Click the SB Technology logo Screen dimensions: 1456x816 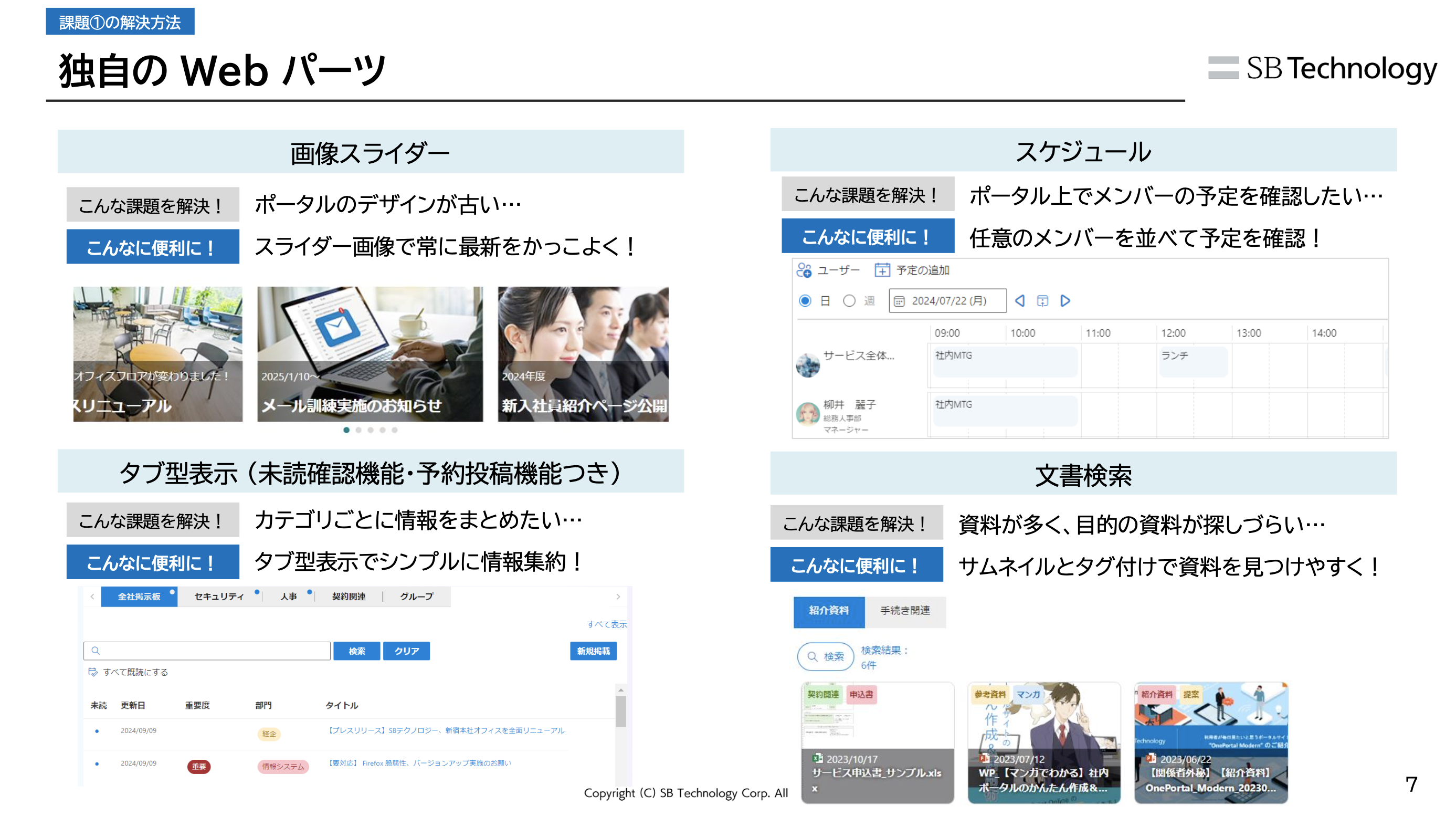[x=1323, y=68]
